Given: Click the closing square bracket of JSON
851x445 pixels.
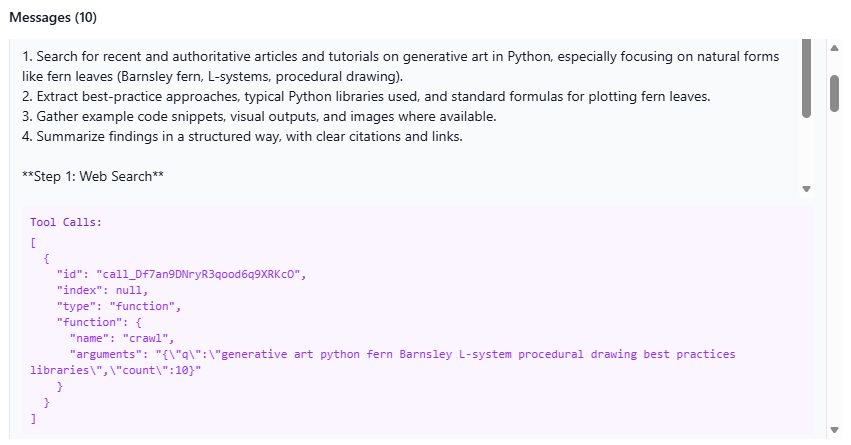Looking at the screenshot, I should (x=33, y=418).
